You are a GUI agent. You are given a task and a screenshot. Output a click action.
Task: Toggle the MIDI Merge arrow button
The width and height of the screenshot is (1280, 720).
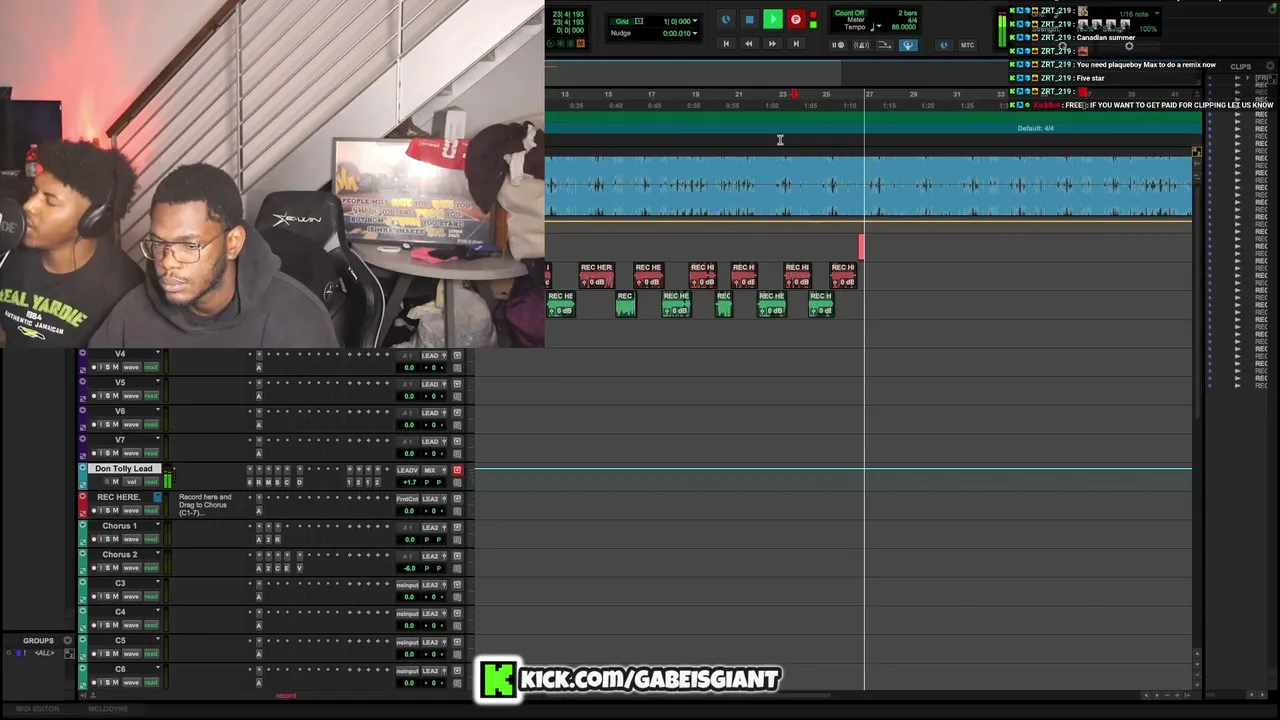click(x=885, y=45)
